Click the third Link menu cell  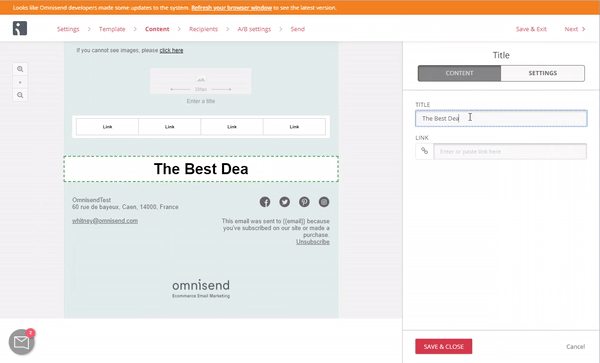[x=232, y=127]
